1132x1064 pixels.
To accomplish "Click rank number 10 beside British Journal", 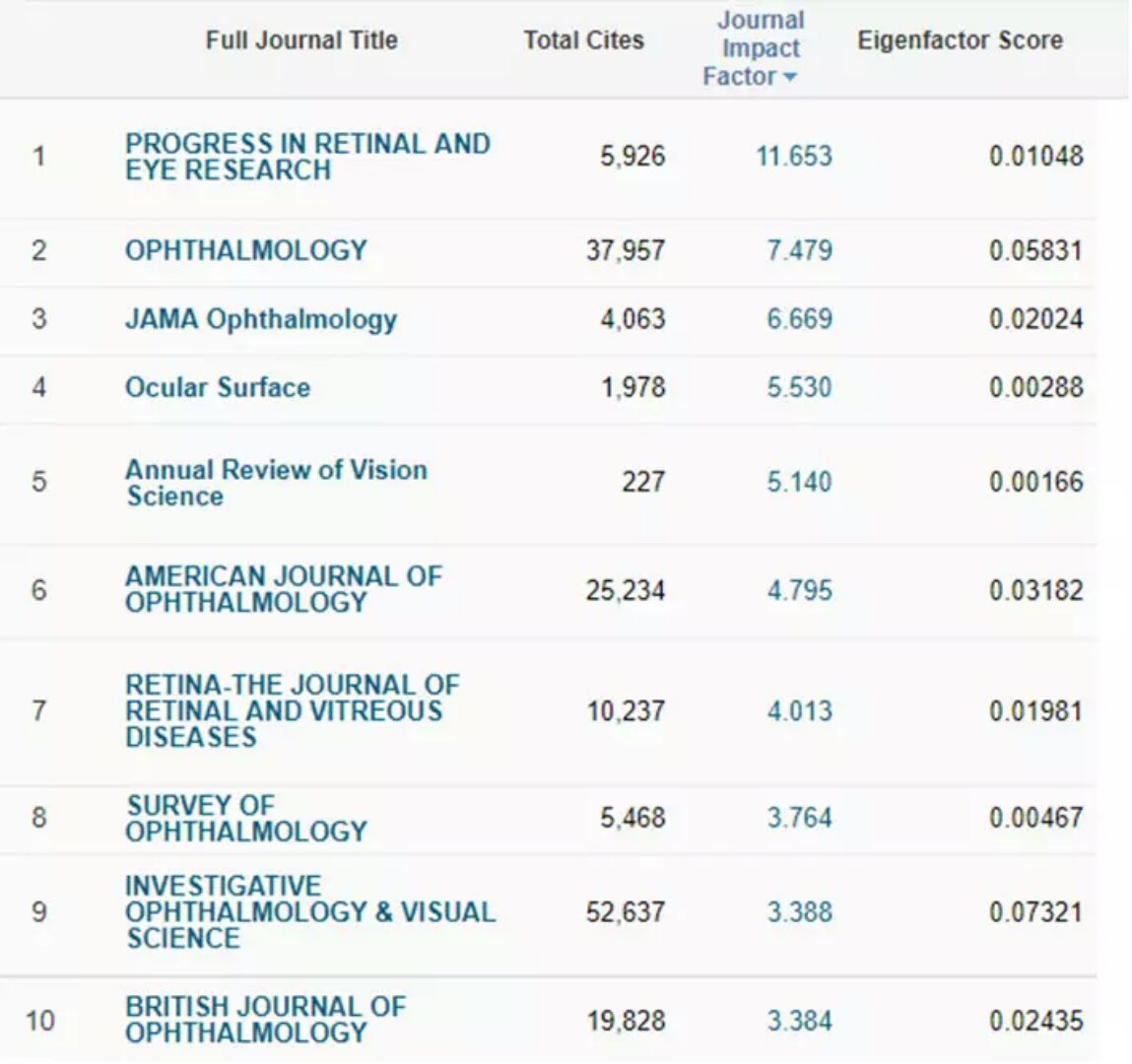I will [x=39, y=1021].
